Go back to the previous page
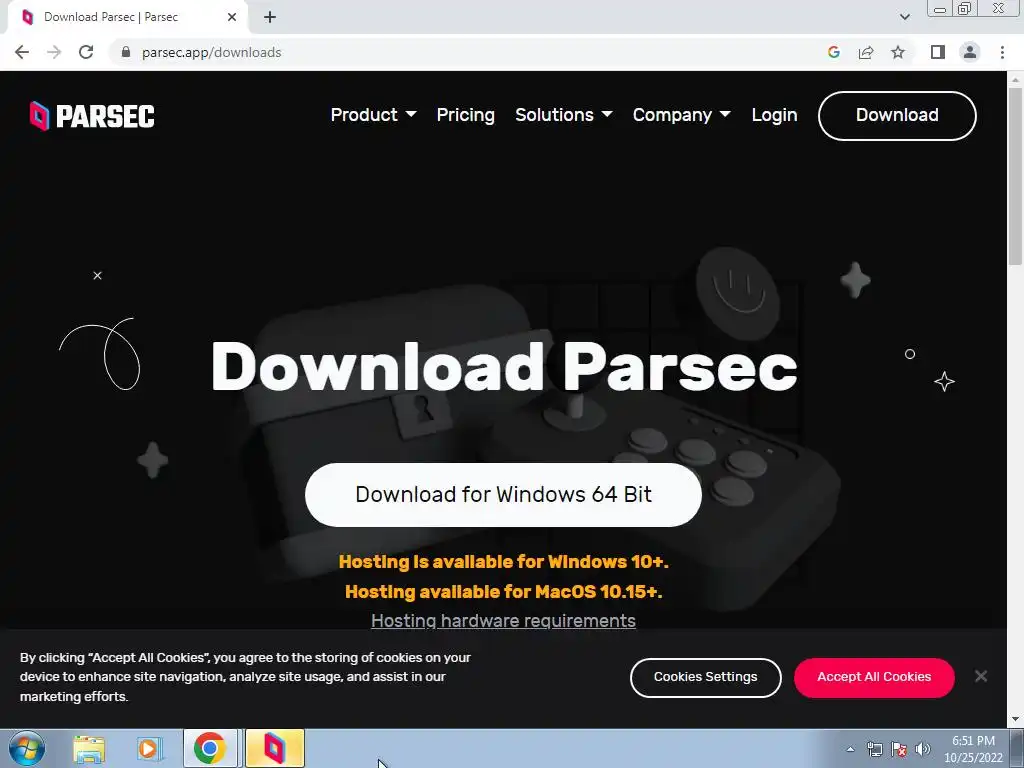Image resolution: width=1024 pixels, height=768 pixels. (x=22, y=52)
